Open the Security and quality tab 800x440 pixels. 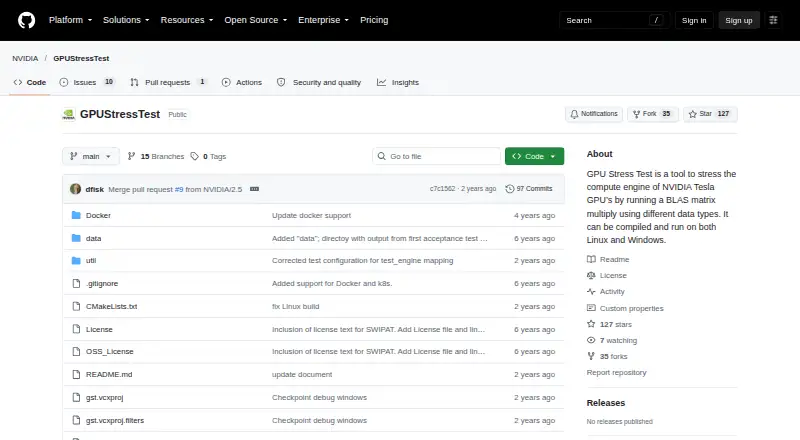pos(319,82)
